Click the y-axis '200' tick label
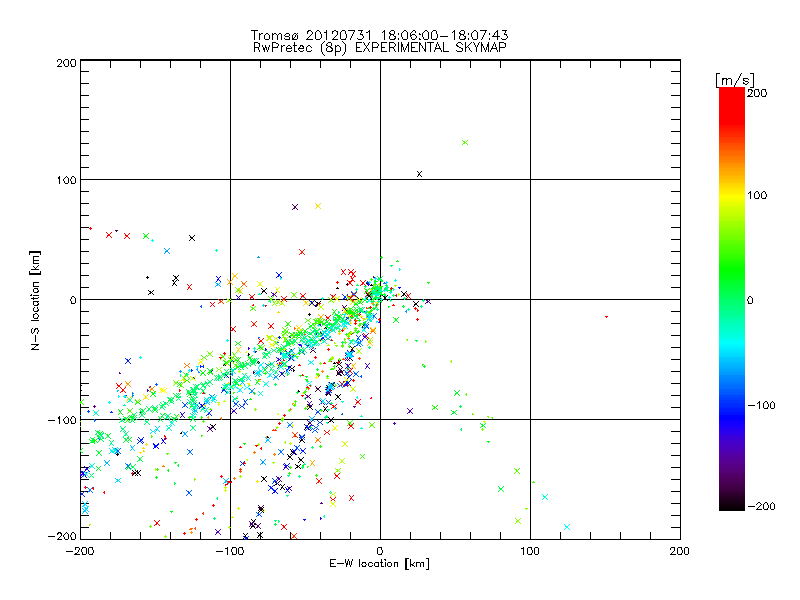This screenshot has height=600, width=800. 66,63
